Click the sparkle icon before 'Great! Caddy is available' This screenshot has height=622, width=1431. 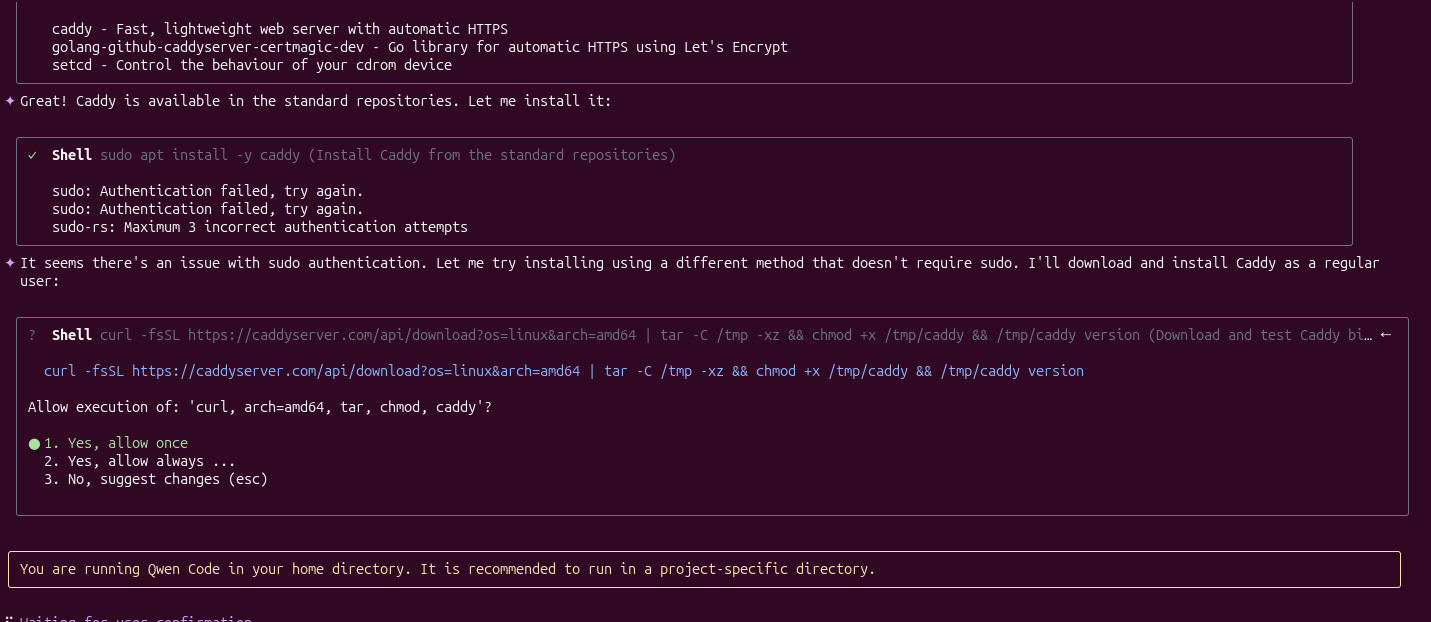click(9, 100)
